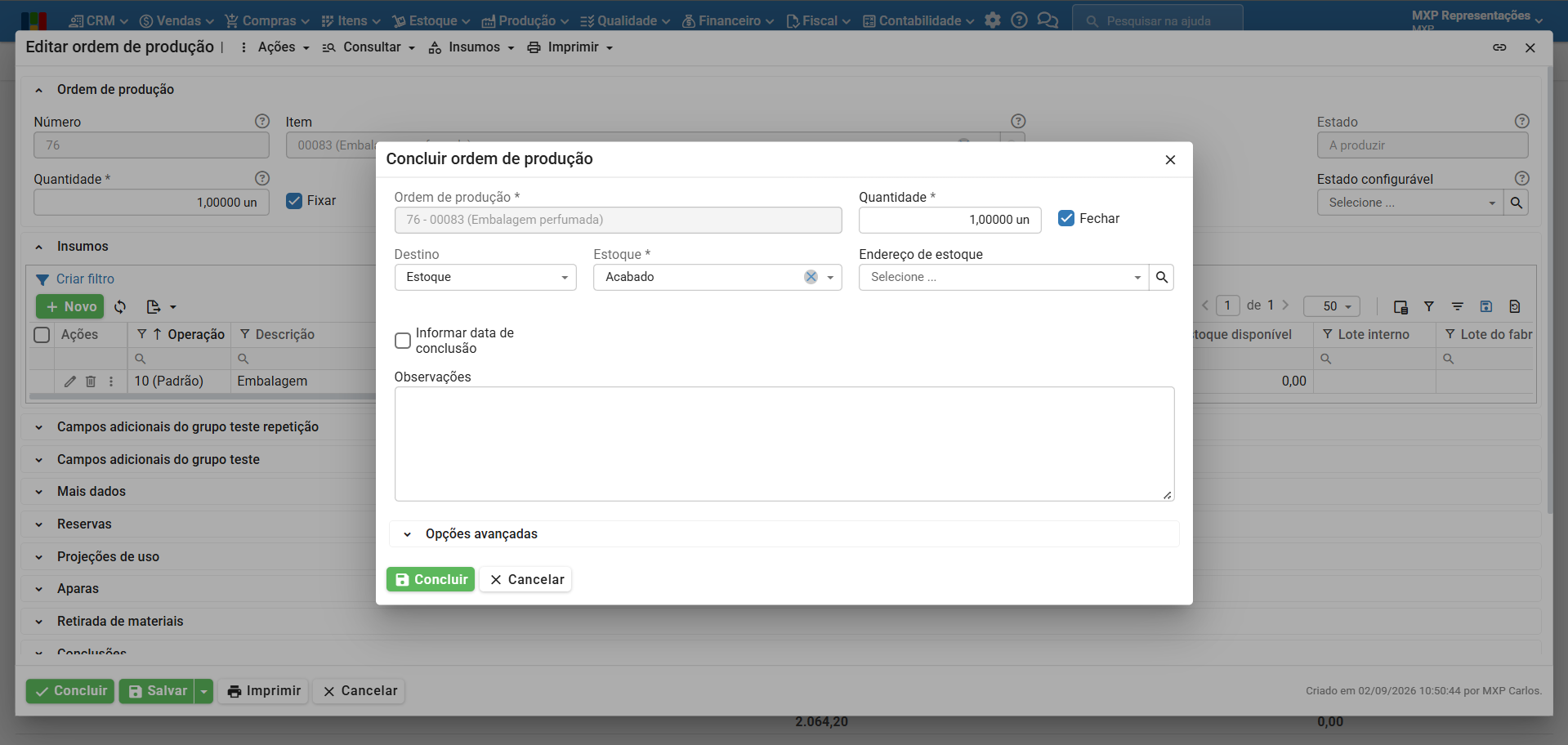Viewport: 1568px width, 745px height.
Task: Open the Endereço de estoque dropdown
Action: pos(1003,277)
